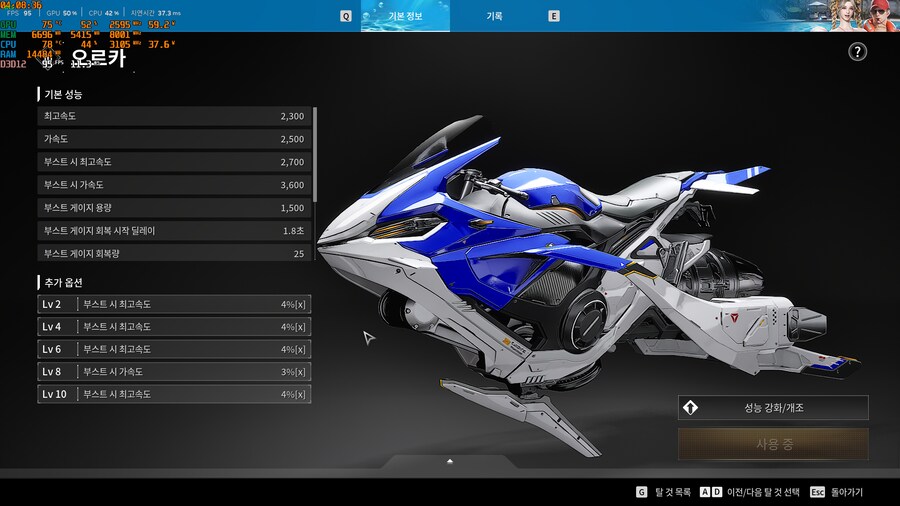Click the 사용 중 button
The image size is (900, 506).
coord(773,444)
